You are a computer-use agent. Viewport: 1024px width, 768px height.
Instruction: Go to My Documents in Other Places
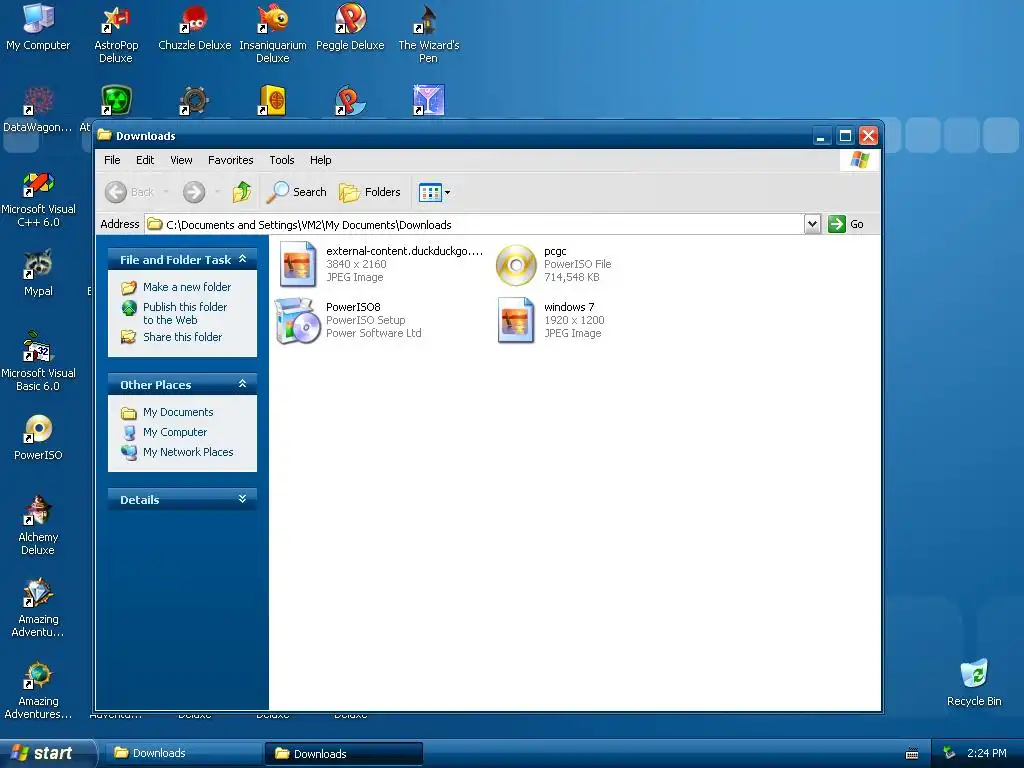167,412
